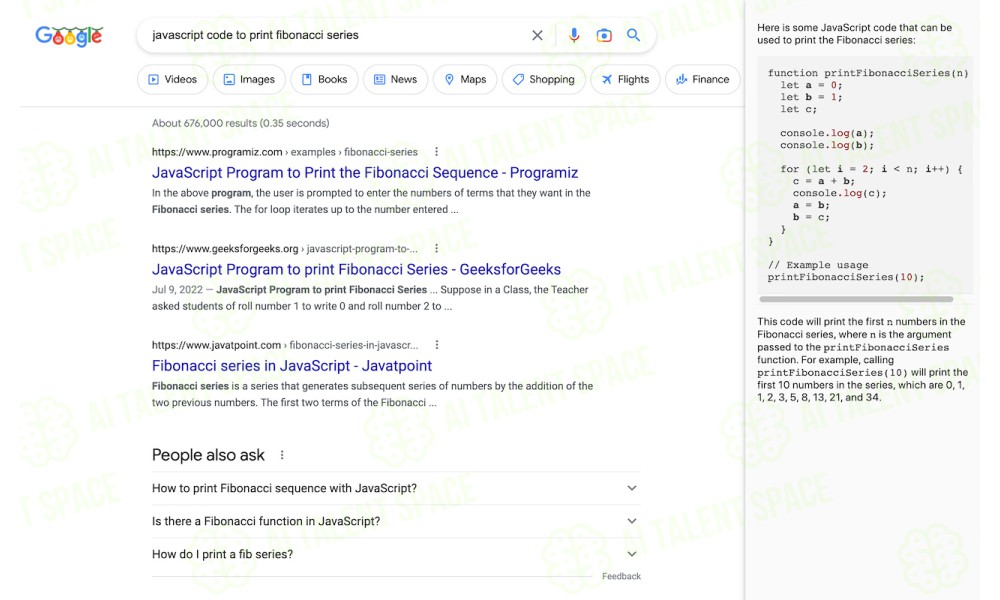Switch to the Finance filter tab
The width and height of the screenshot is (1000, 600).
coord(702,79)
